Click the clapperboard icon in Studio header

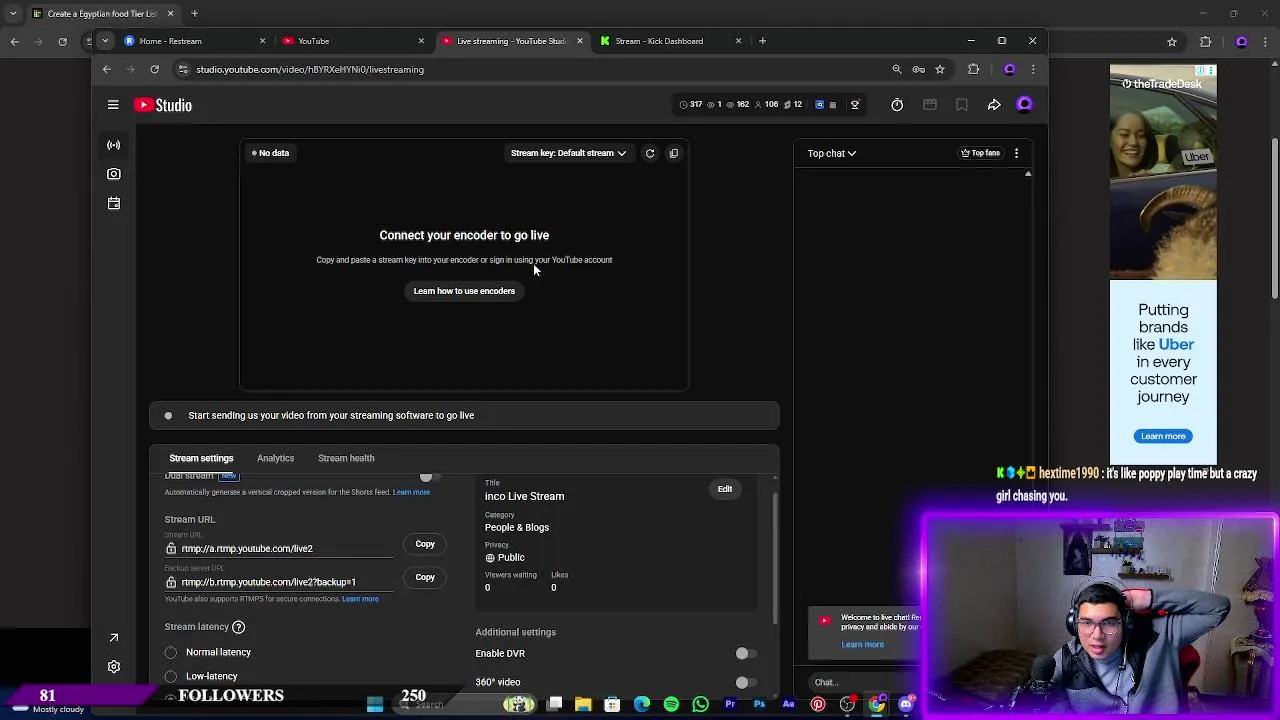point(930,105)
